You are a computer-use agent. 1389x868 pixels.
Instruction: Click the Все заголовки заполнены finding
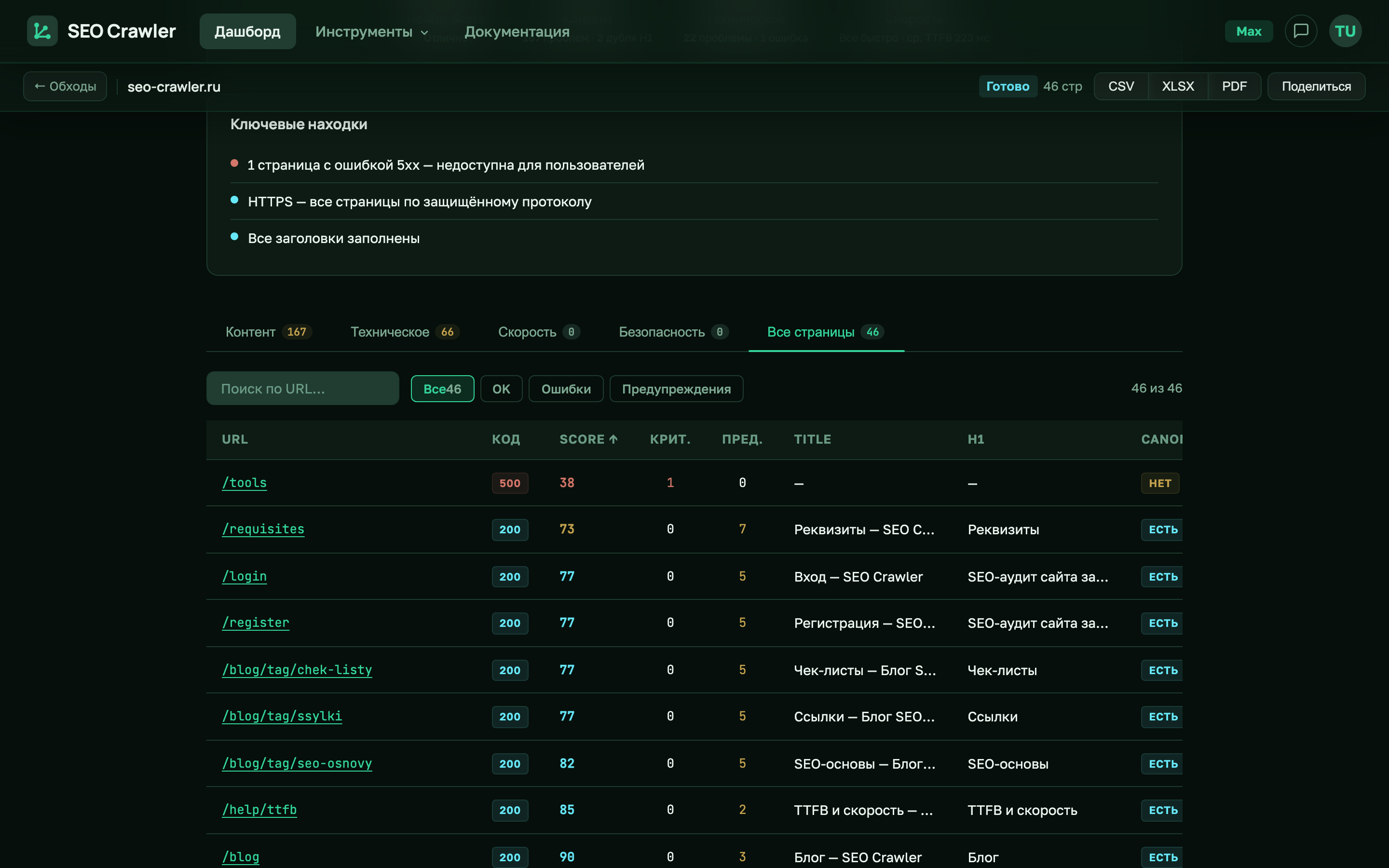333,239
